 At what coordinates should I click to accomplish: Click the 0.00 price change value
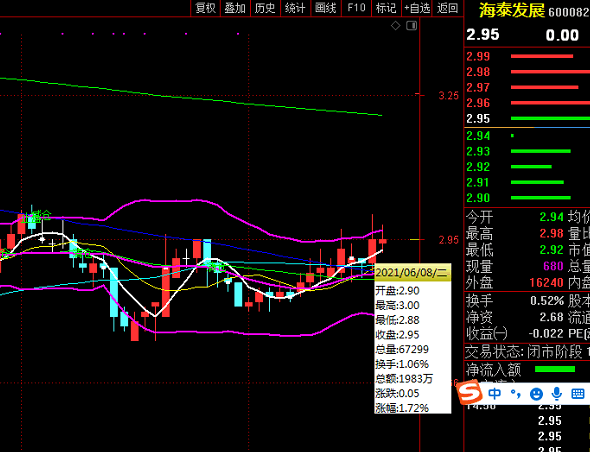click(562, 35)
